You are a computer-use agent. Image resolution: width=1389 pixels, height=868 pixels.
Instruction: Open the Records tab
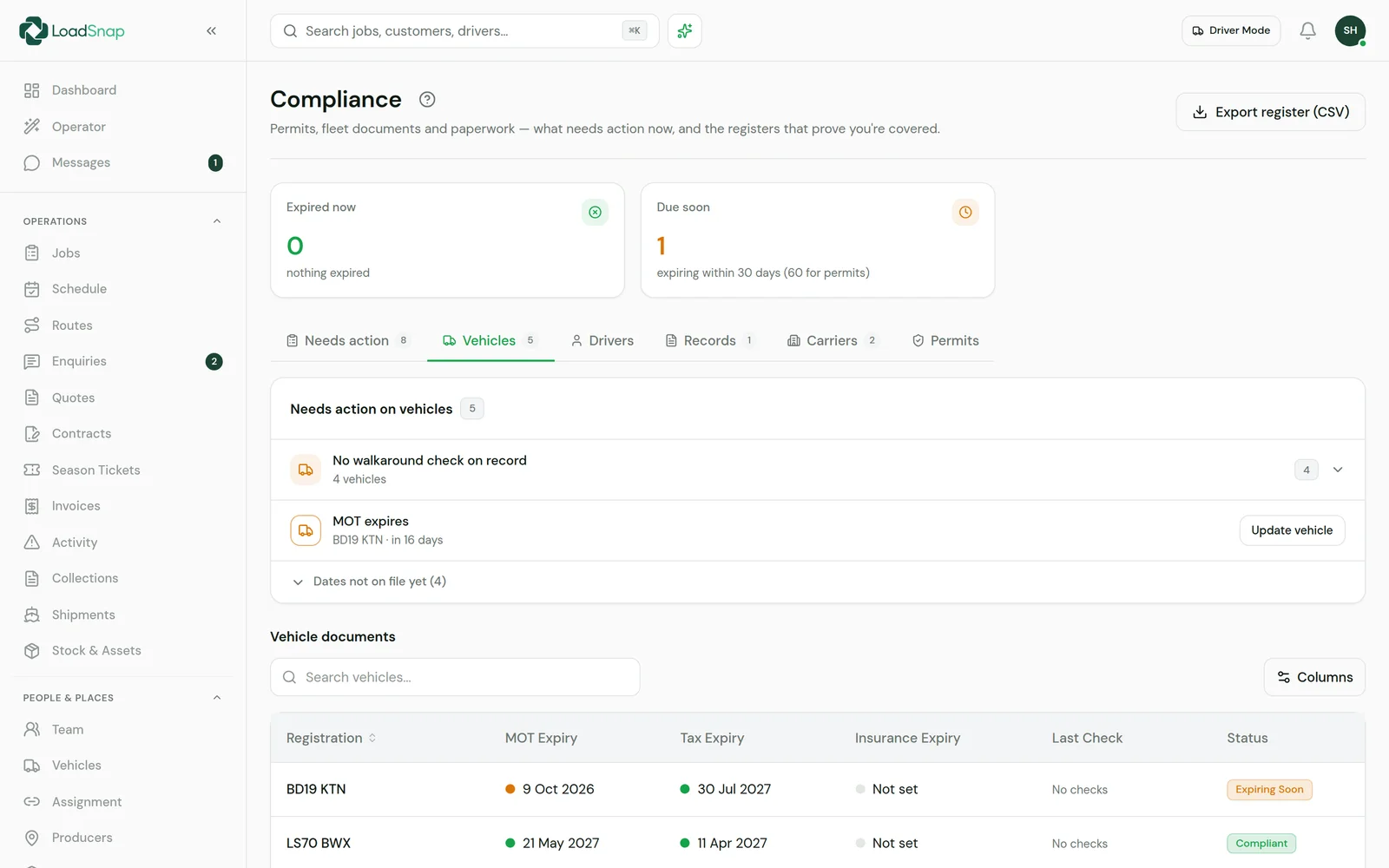pos(710,341)
